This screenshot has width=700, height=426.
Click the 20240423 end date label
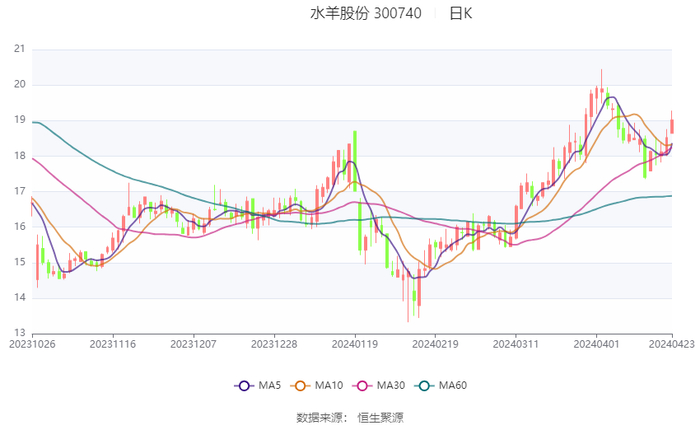pos(672,343)
